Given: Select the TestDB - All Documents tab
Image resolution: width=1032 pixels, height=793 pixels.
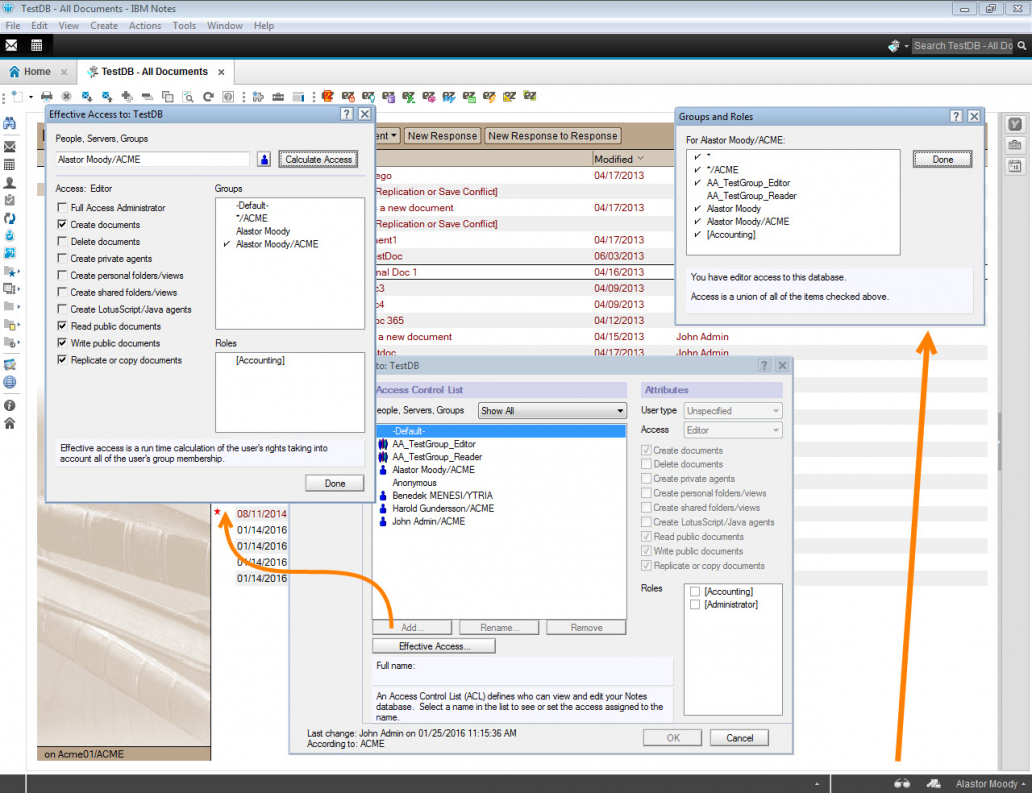Looking at the screenshot, I should coord(155,72).
